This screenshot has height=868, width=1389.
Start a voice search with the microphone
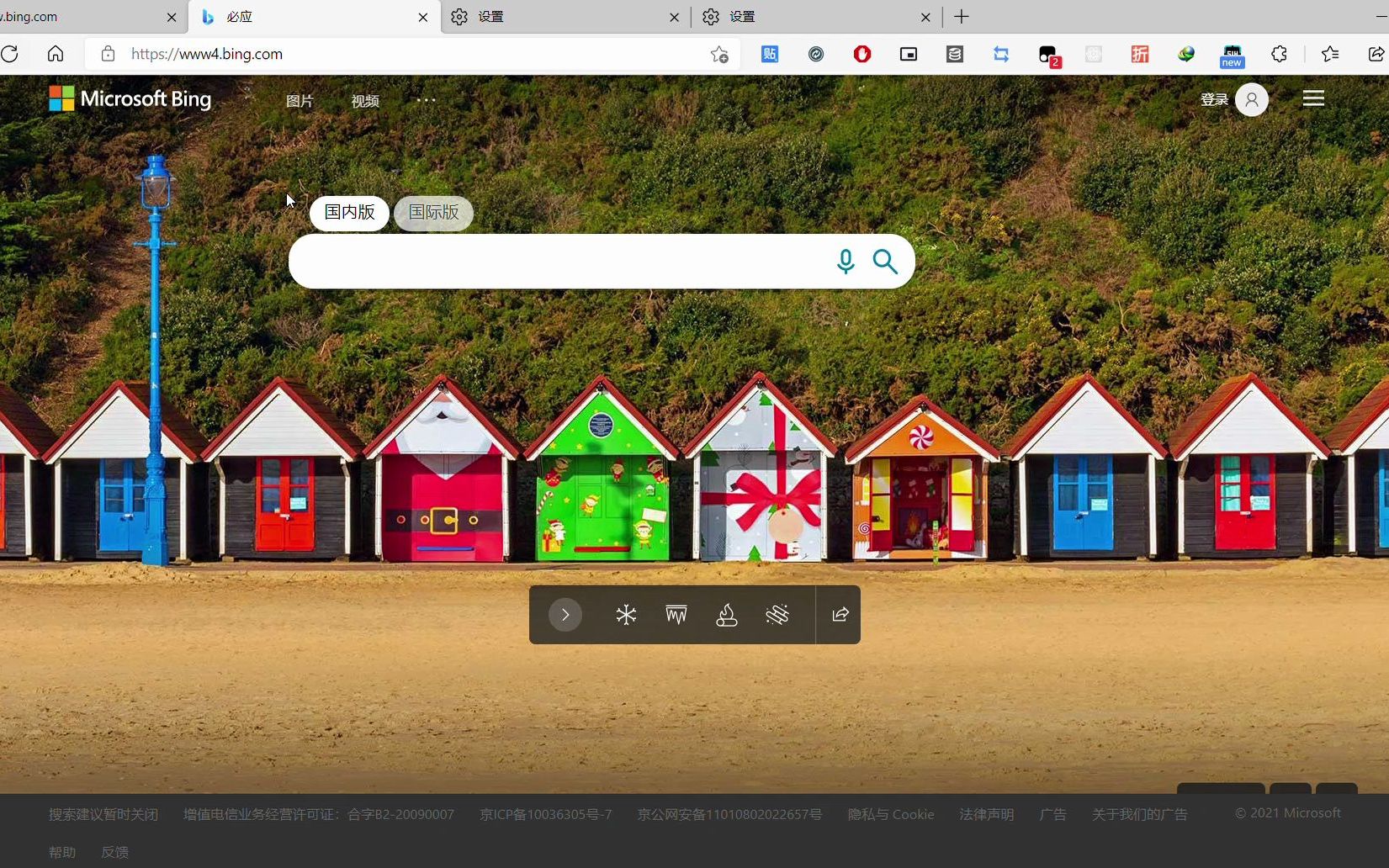point(846,262)
